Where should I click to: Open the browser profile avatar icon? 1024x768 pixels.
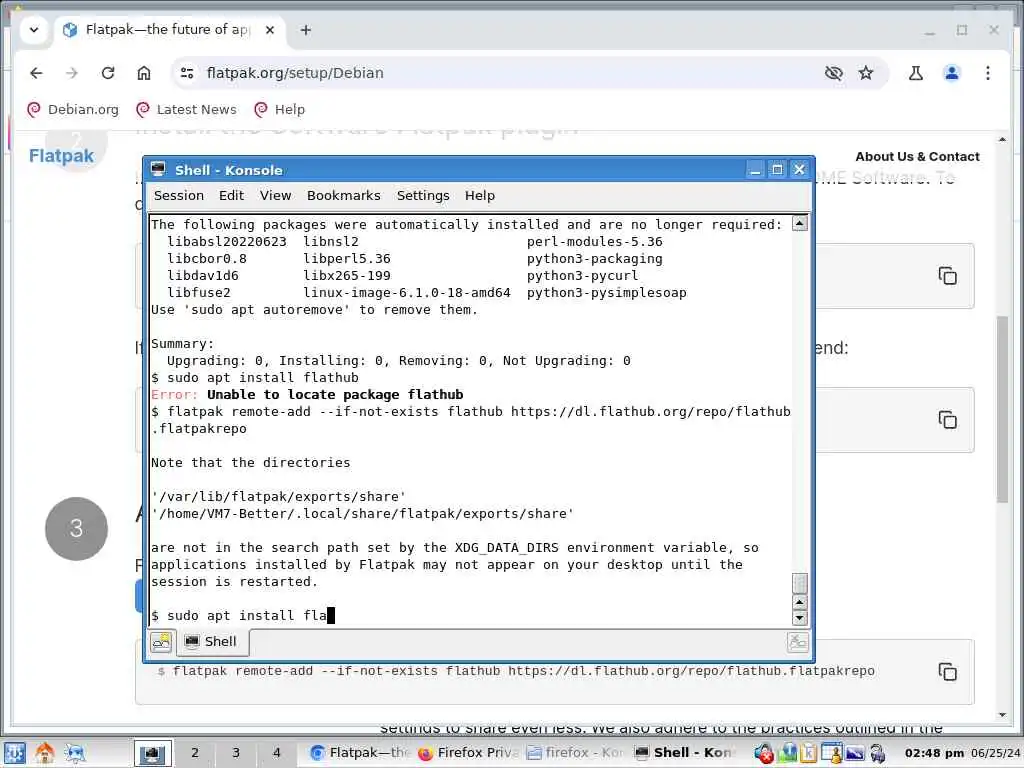[x=952, y=73]
